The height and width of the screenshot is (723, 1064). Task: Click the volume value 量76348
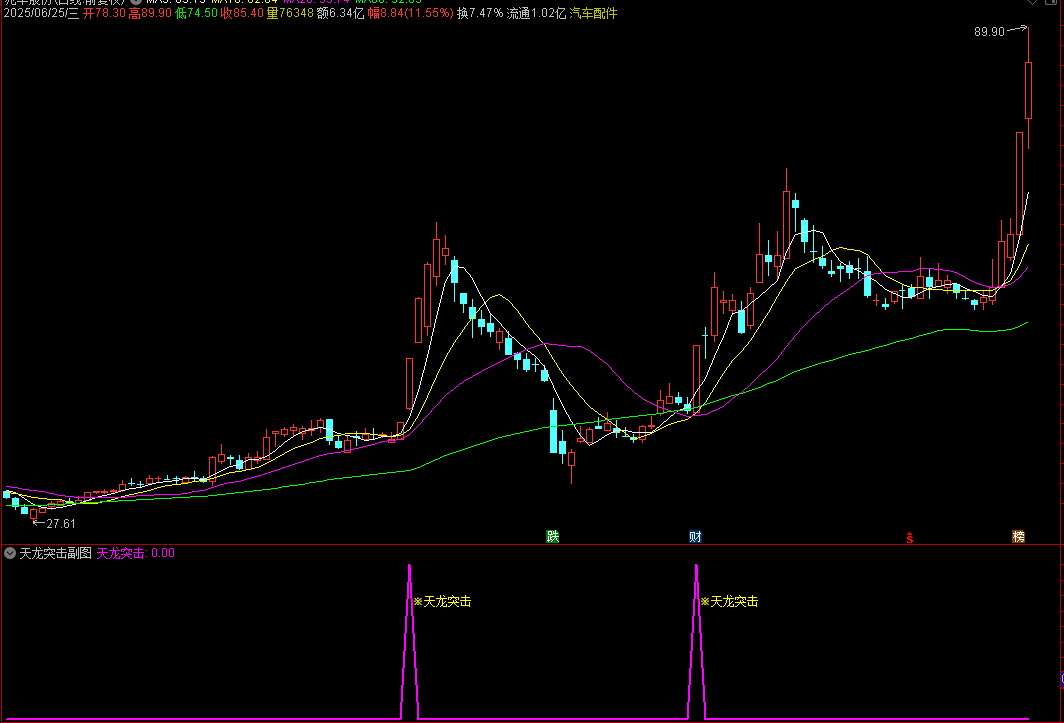tap(290, 13)
